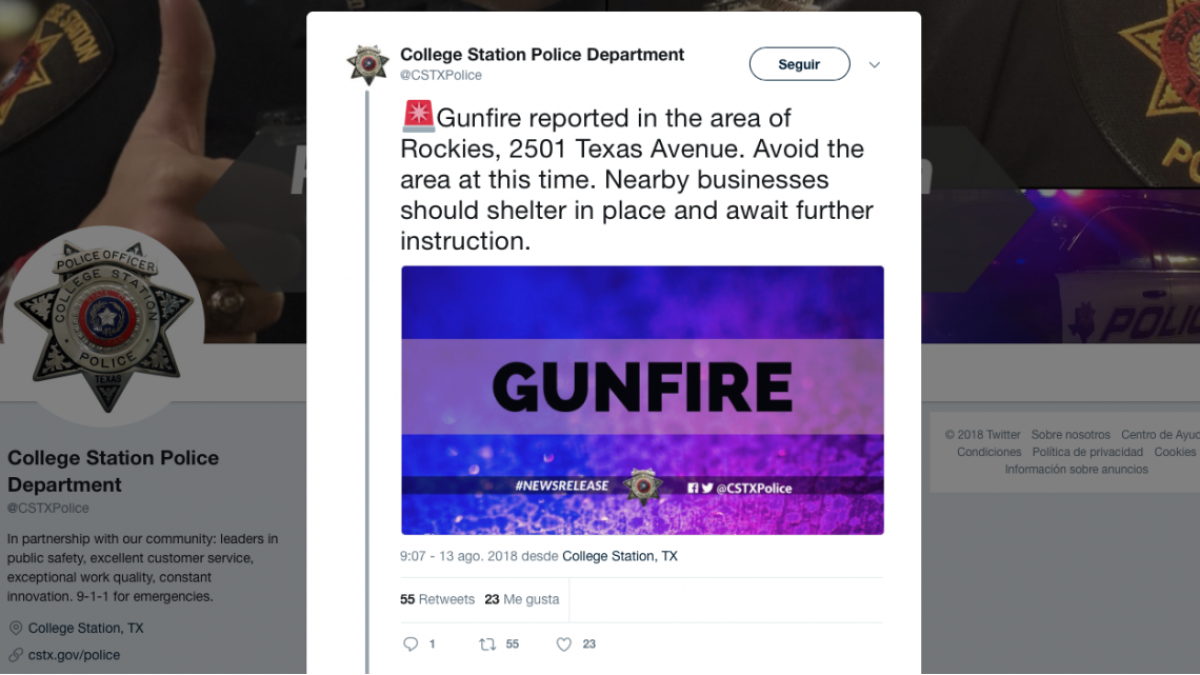1200x675 pixels.
Task: Open the GUNFIRE news release image
Action: point(642,400)
